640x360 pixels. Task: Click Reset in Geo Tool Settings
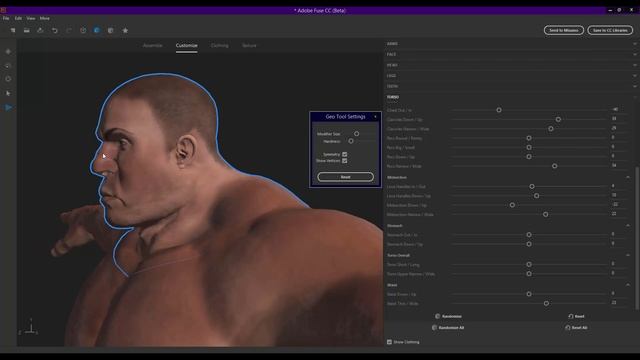point(345,177)
